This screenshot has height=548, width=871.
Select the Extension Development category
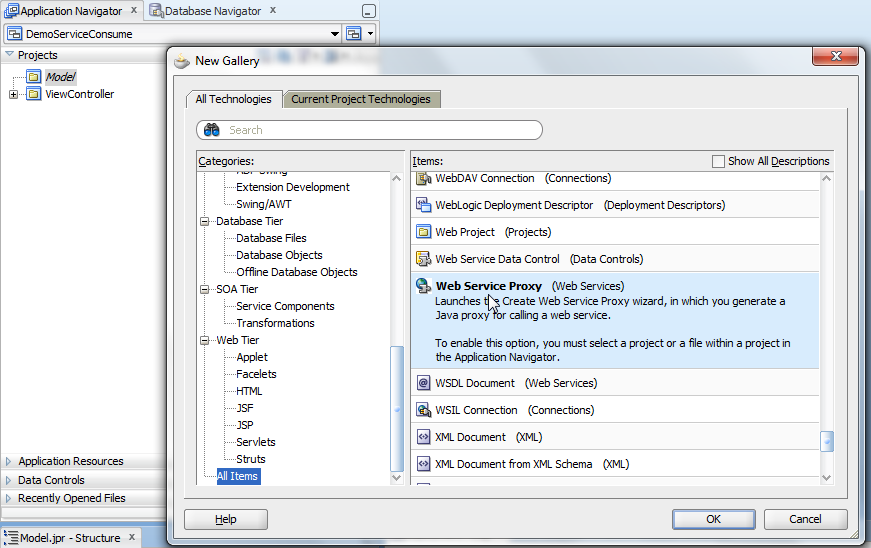293,187
